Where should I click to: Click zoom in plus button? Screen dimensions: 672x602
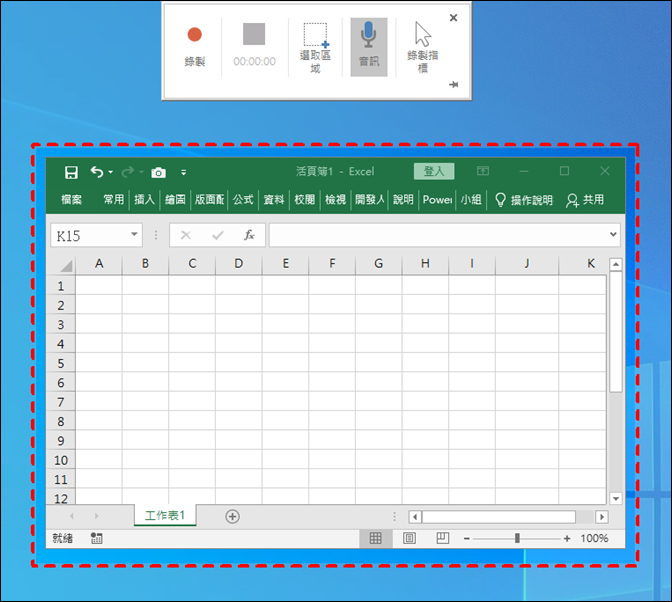click(x=567, y=539)
